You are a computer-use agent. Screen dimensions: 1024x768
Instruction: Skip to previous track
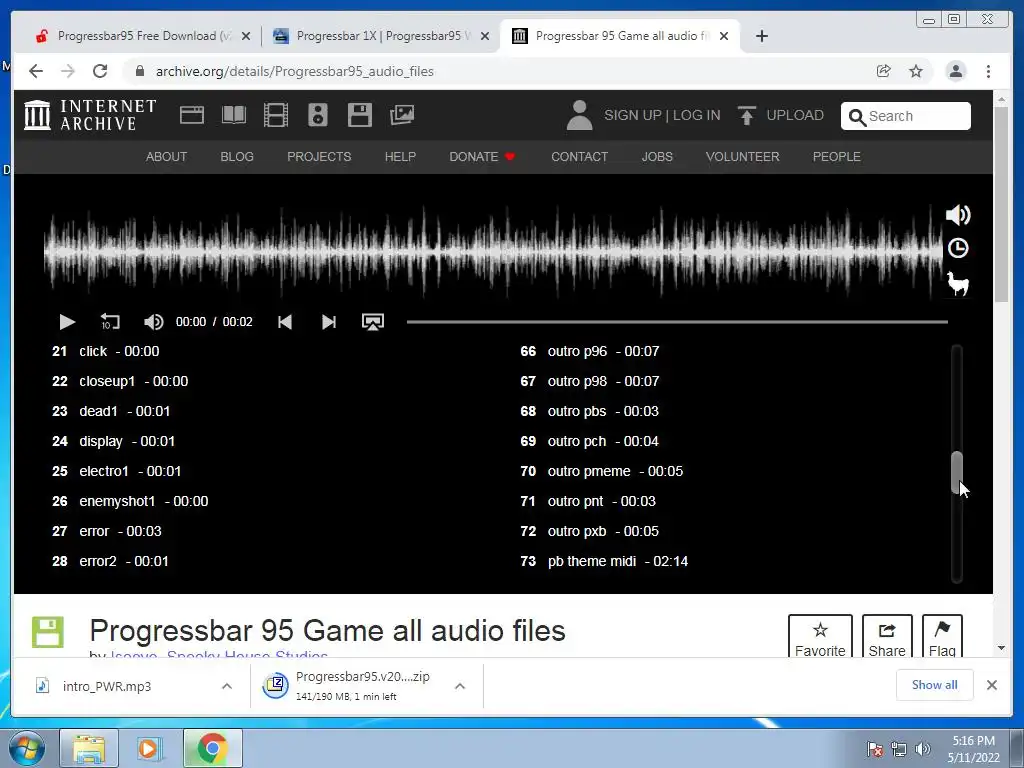click(285, 322)
